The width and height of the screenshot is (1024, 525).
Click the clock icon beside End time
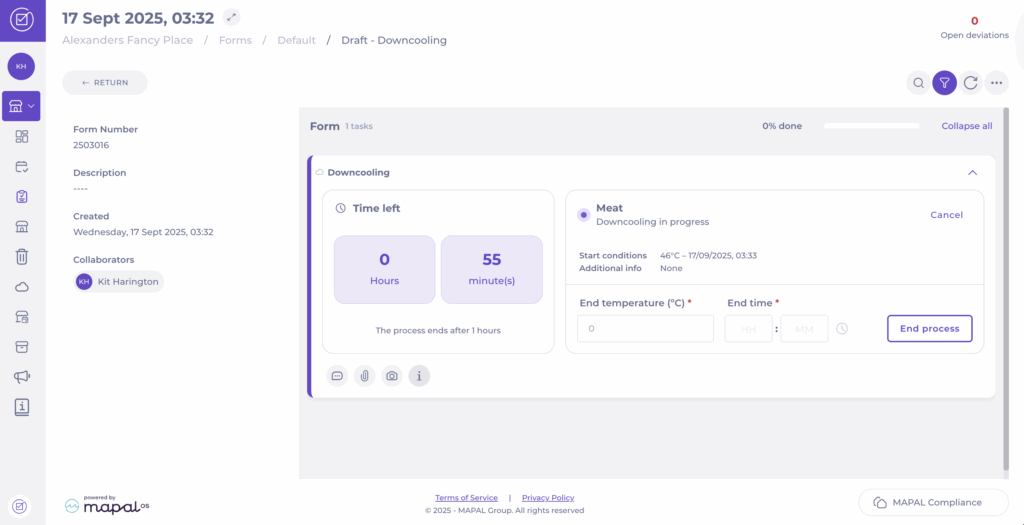click(842, 328)
